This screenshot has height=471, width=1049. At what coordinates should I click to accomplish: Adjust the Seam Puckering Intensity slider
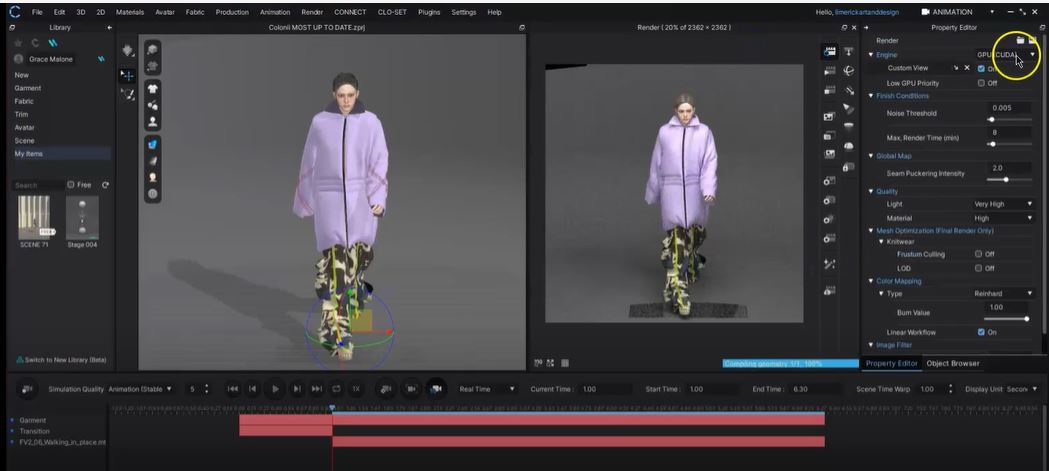1004,180
